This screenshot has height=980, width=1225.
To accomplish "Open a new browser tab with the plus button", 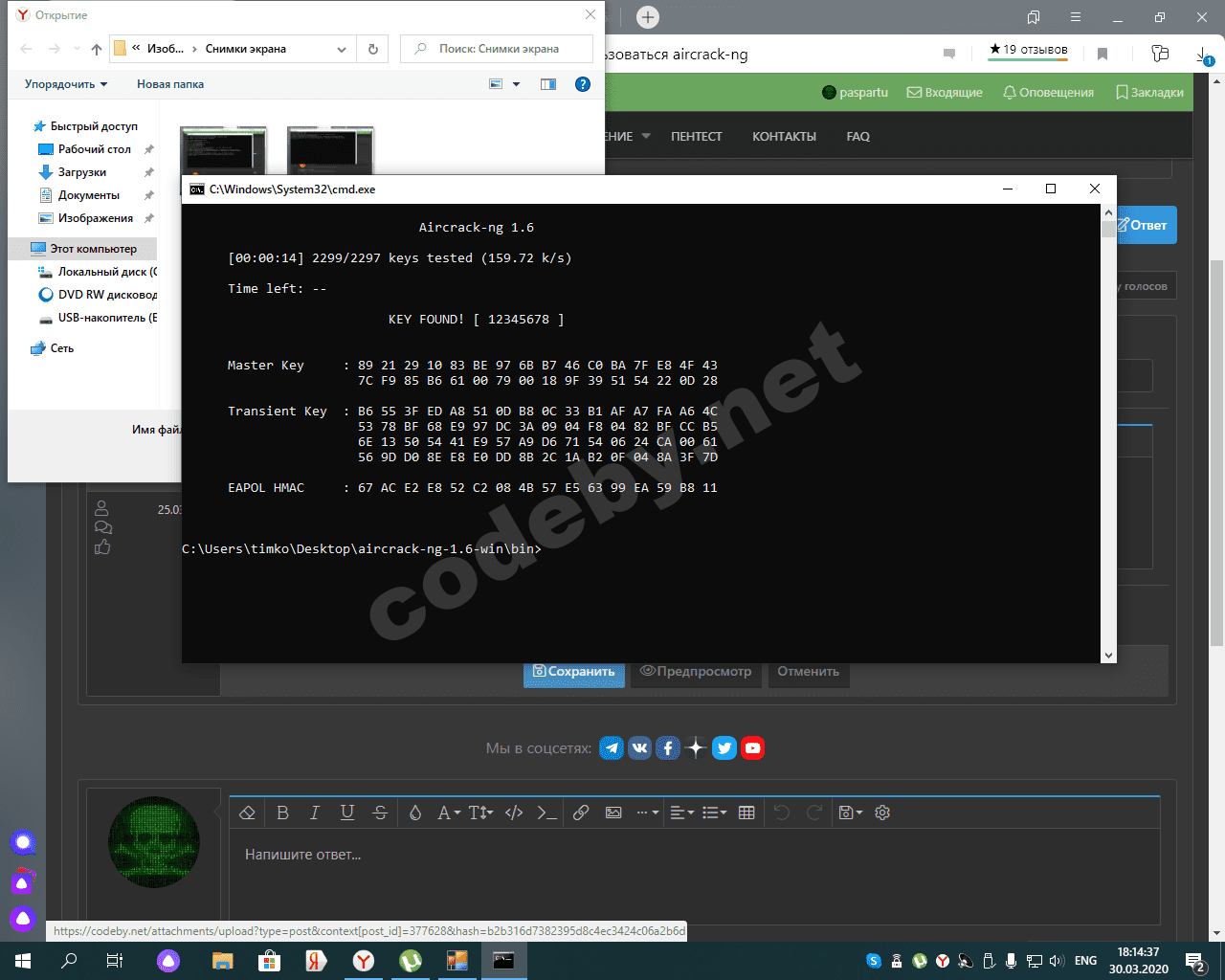I will pyautogui.click(x=648, y=17).
